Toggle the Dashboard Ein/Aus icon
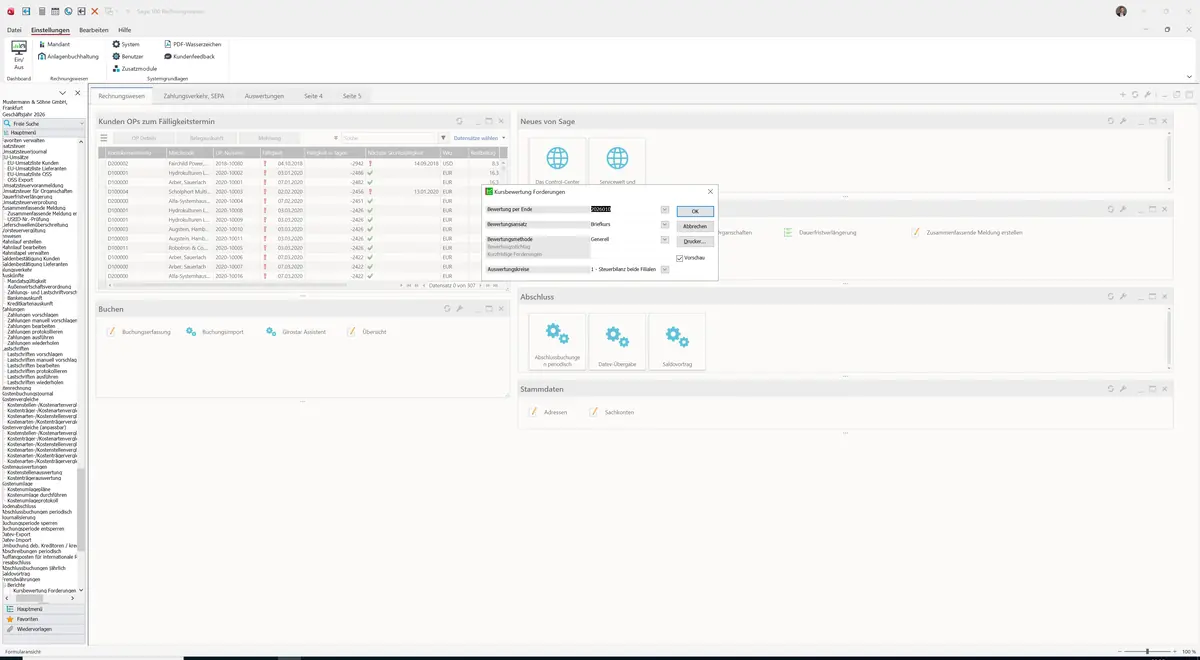Screen dimensions: 1200x660 pos(18,54)
